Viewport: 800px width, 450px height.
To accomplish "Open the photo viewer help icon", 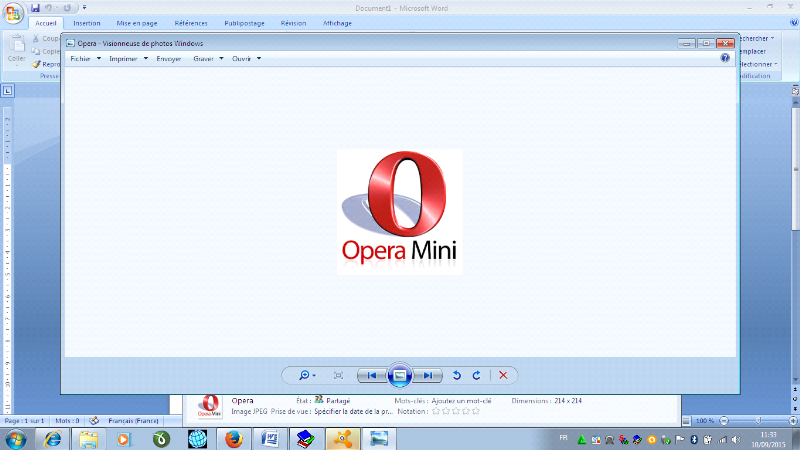I will coord(725,58).
